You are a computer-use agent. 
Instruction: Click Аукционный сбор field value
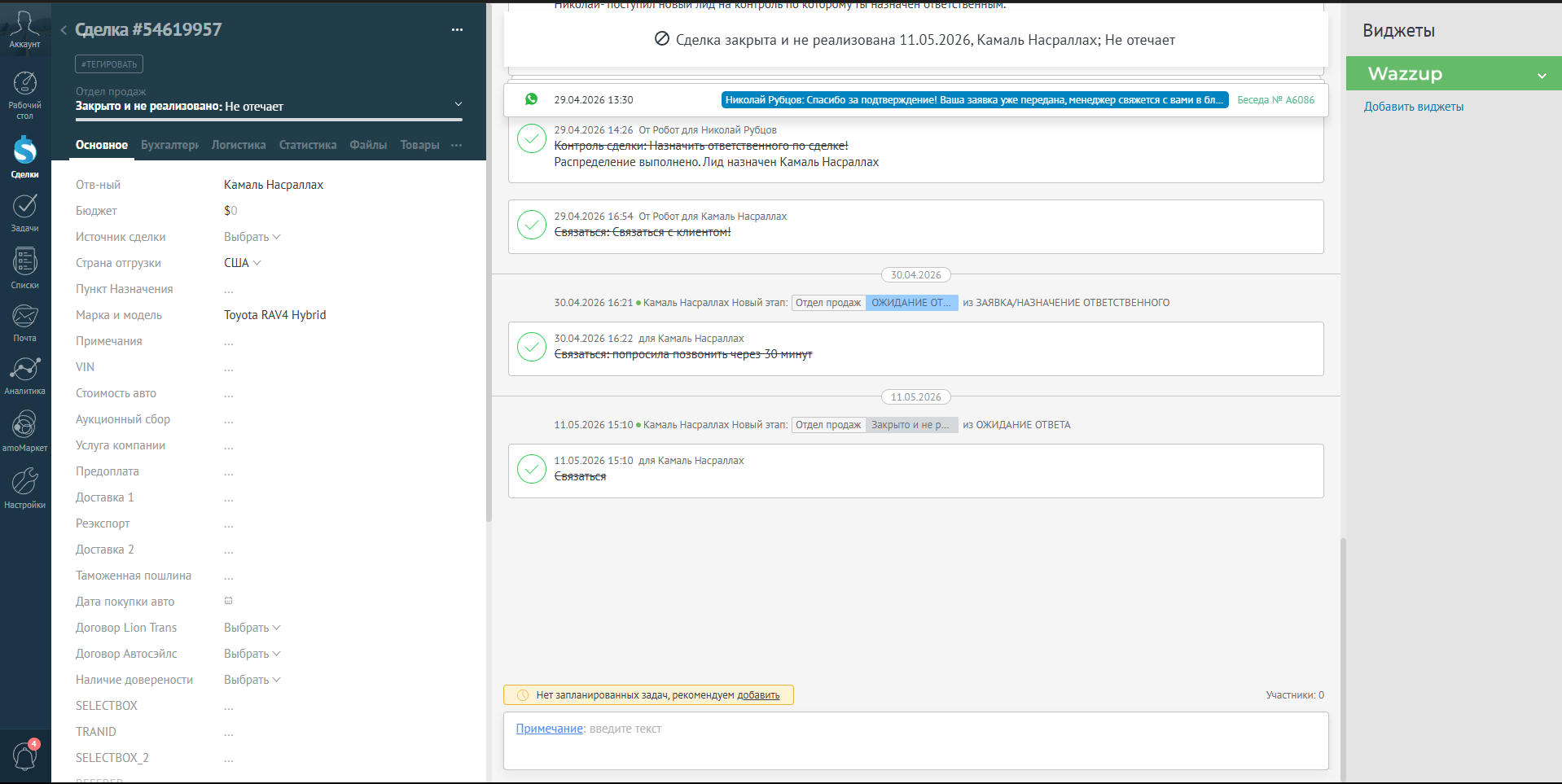click(229, 420)
